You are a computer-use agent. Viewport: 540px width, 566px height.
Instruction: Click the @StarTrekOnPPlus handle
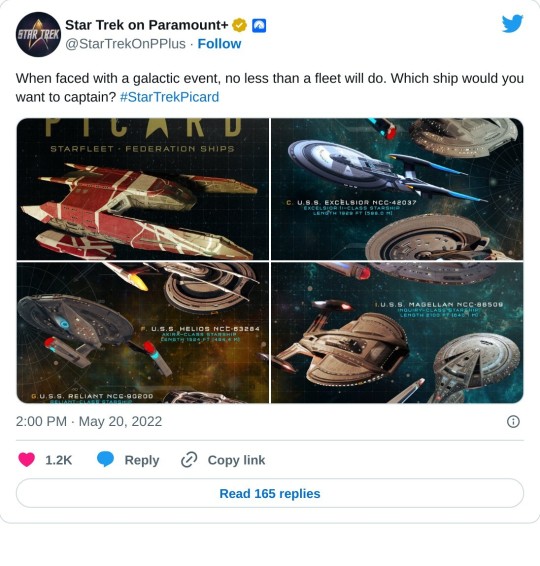coord(125,44)
